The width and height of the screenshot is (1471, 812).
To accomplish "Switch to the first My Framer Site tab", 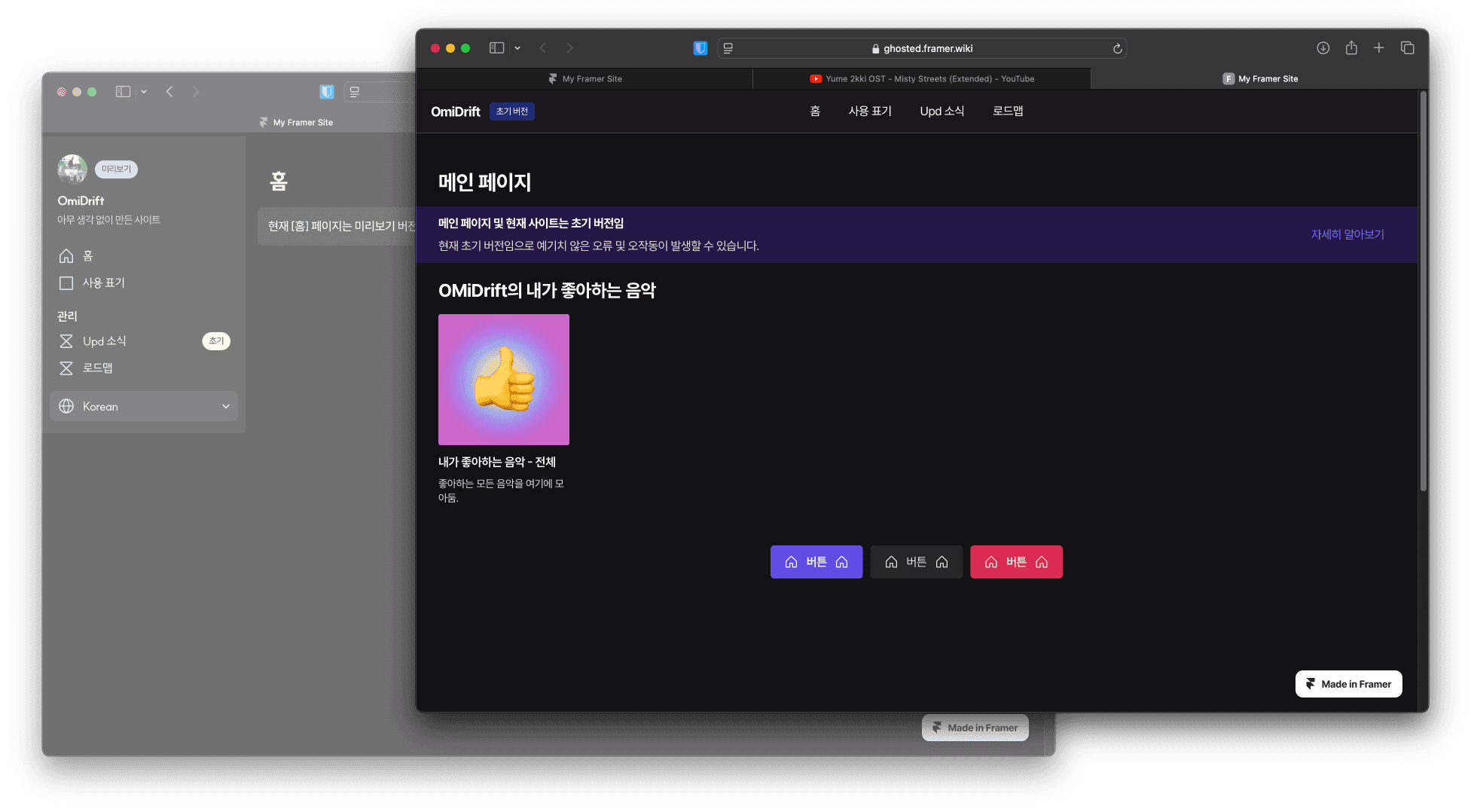I will [x=584, y=78].
